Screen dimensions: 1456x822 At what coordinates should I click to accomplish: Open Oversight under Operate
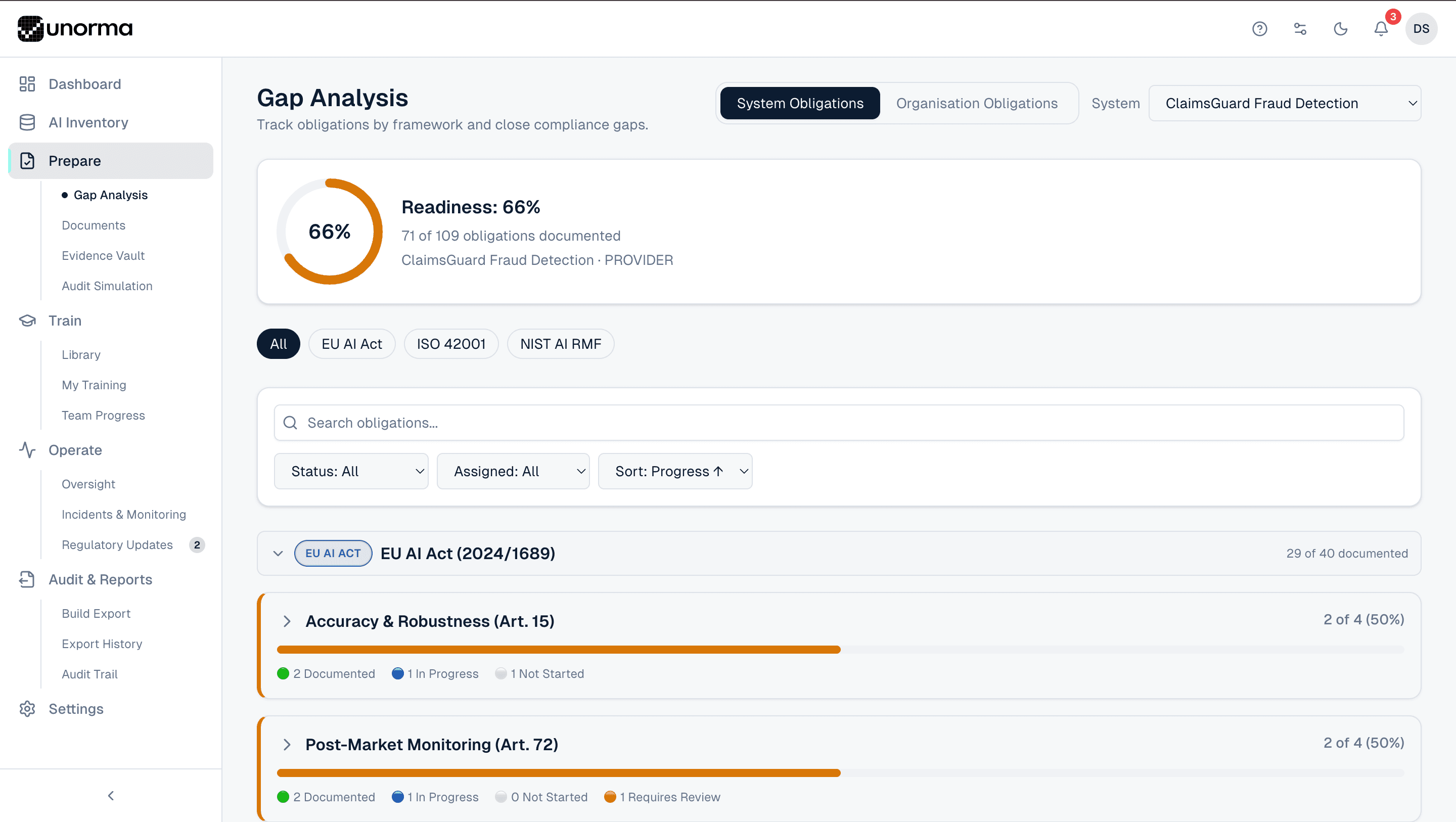pos(88,484)
